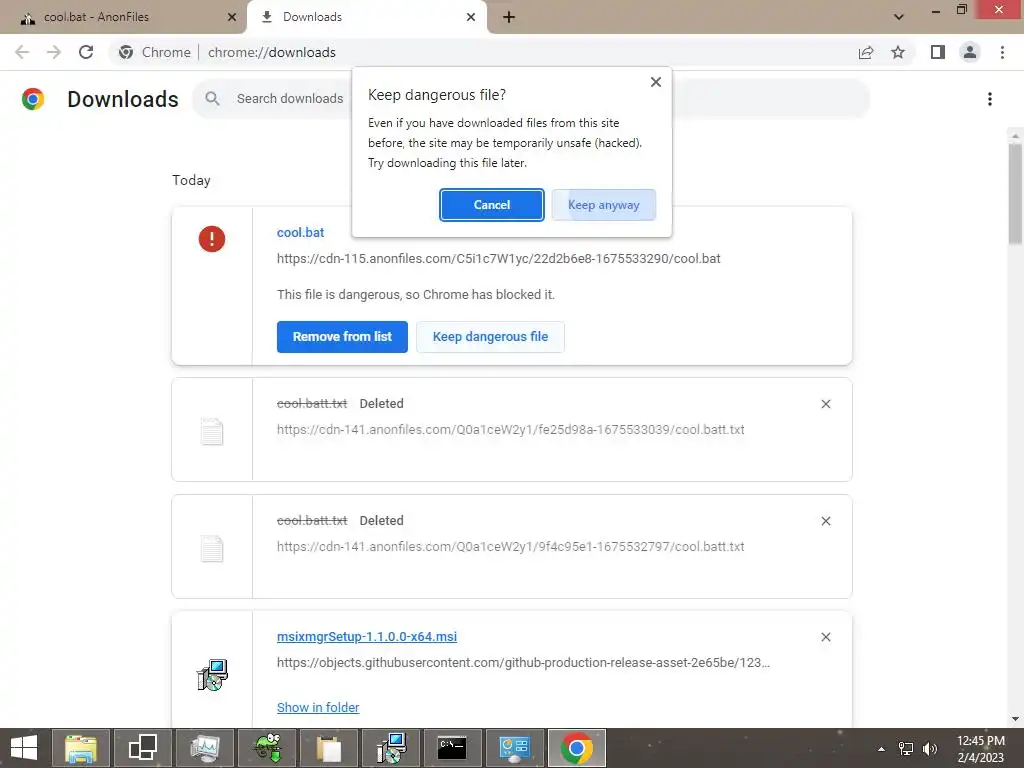The height and width of the screenshot is (768, 1024).
Task: Bookmark this page with the star icon
Action: click(x=898, y=52)
